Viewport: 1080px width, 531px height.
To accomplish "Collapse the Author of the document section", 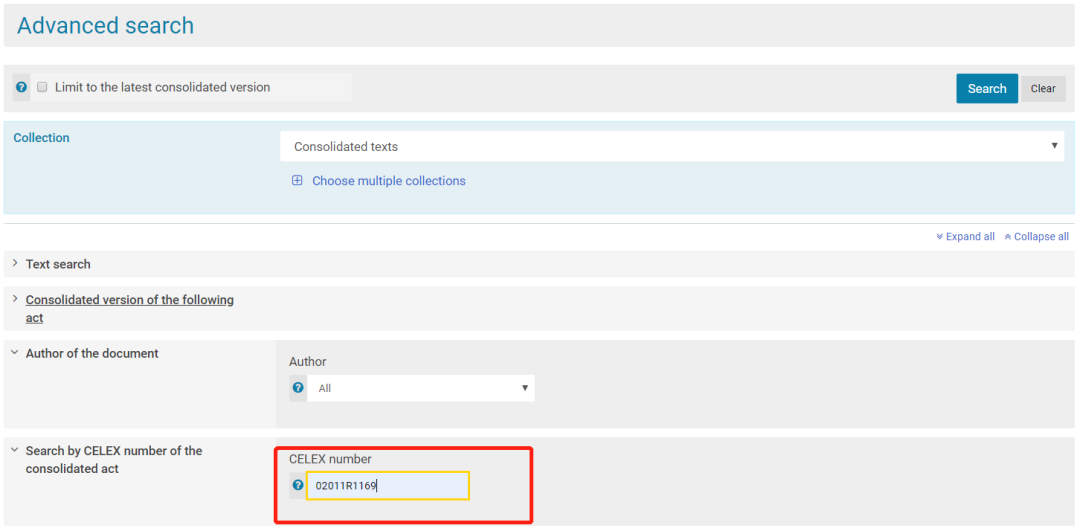I will 92,353.
